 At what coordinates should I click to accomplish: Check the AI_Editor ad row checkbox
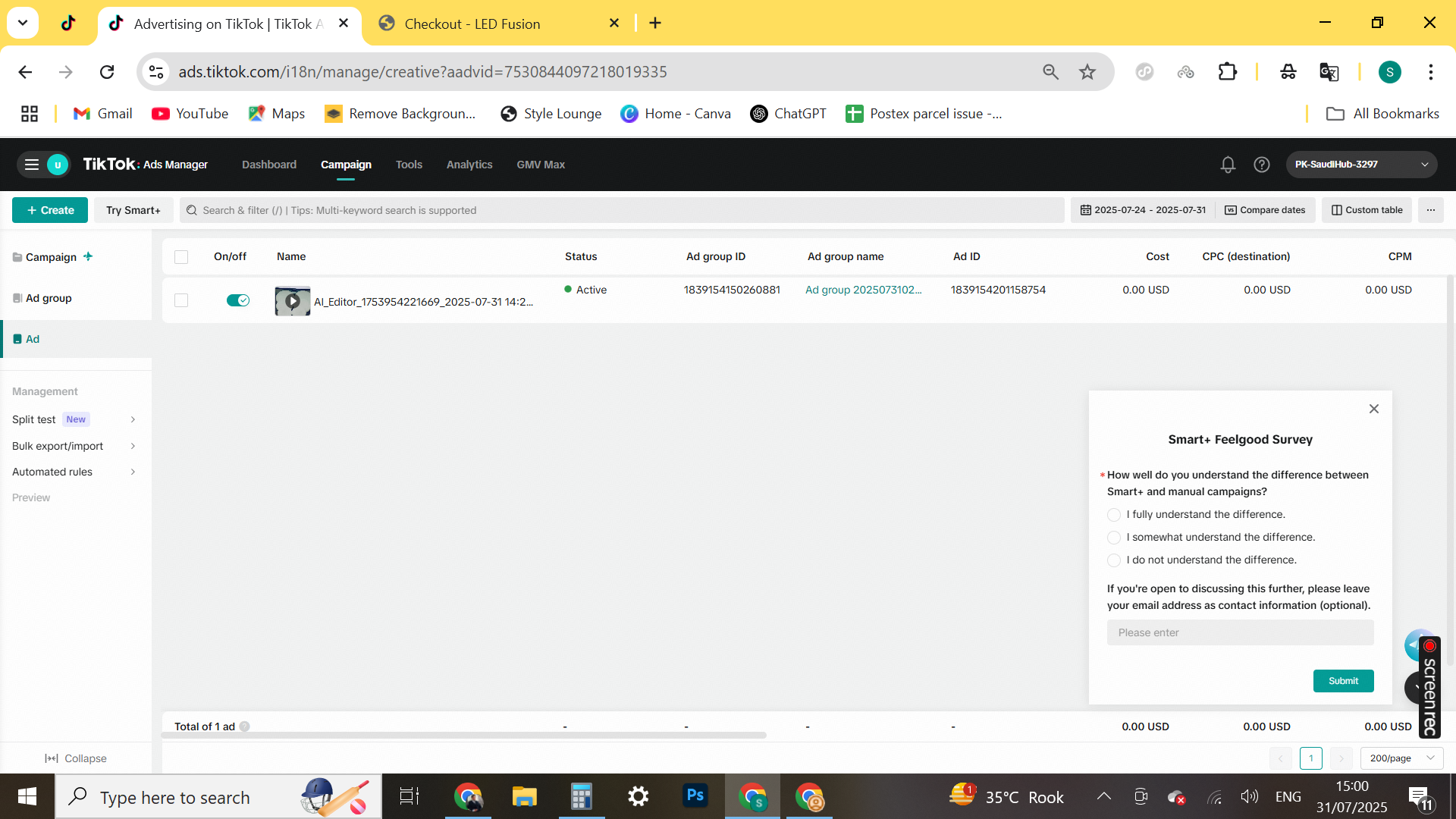point(181,300)
